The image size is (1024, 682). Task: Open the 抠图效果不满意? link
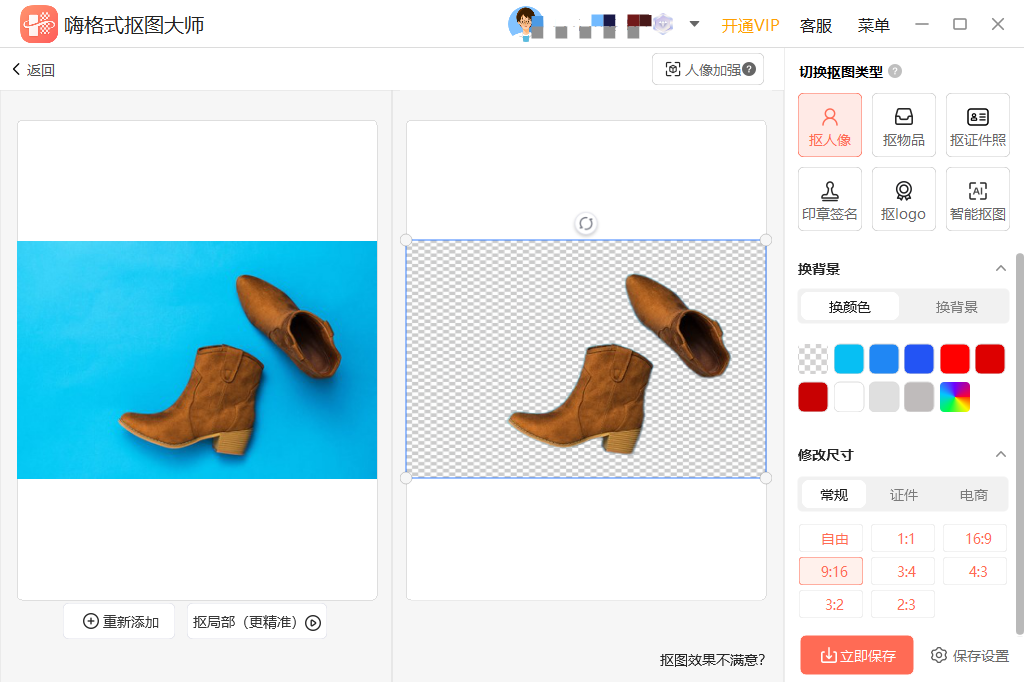[712, 660]
